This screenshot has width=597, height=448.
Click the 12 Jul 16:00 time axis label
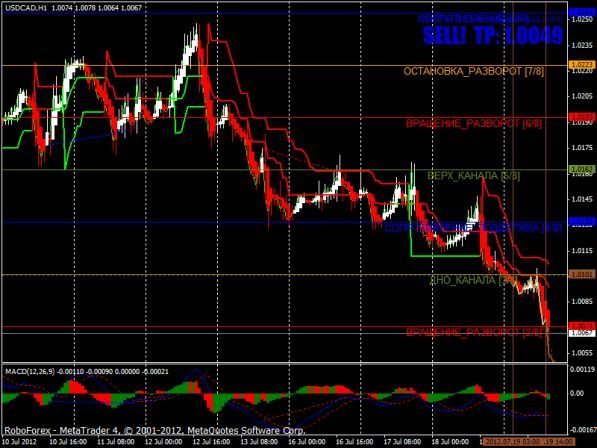[211, 442]
